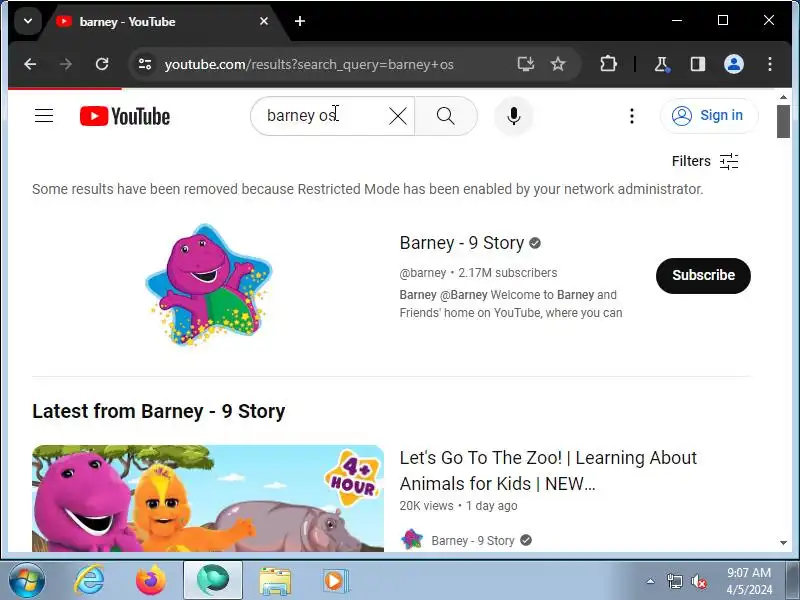This screenshot has width=800, height=600.
Task: Go back to the previous page
Action: [30, 64]
